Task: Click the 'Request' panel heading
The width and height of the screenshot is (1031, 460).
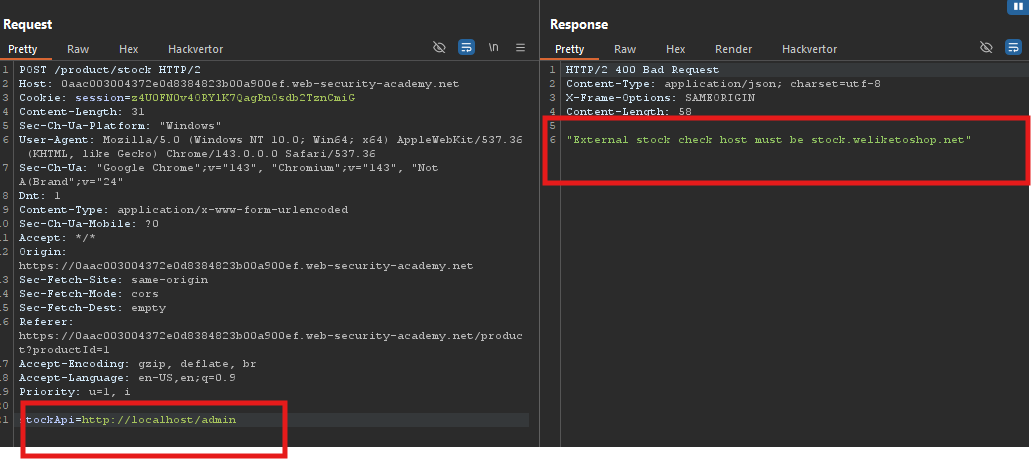Action: [28, 24]
